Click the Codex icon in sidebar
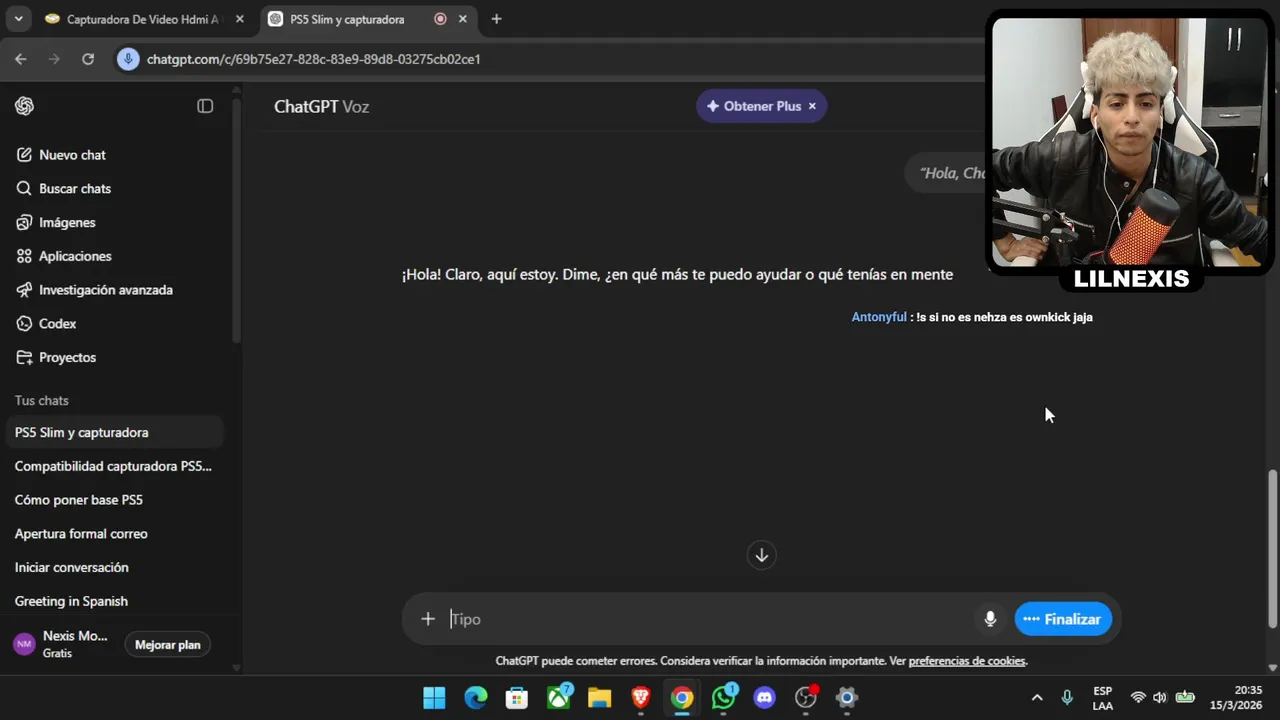 click(x=24, y=324)
